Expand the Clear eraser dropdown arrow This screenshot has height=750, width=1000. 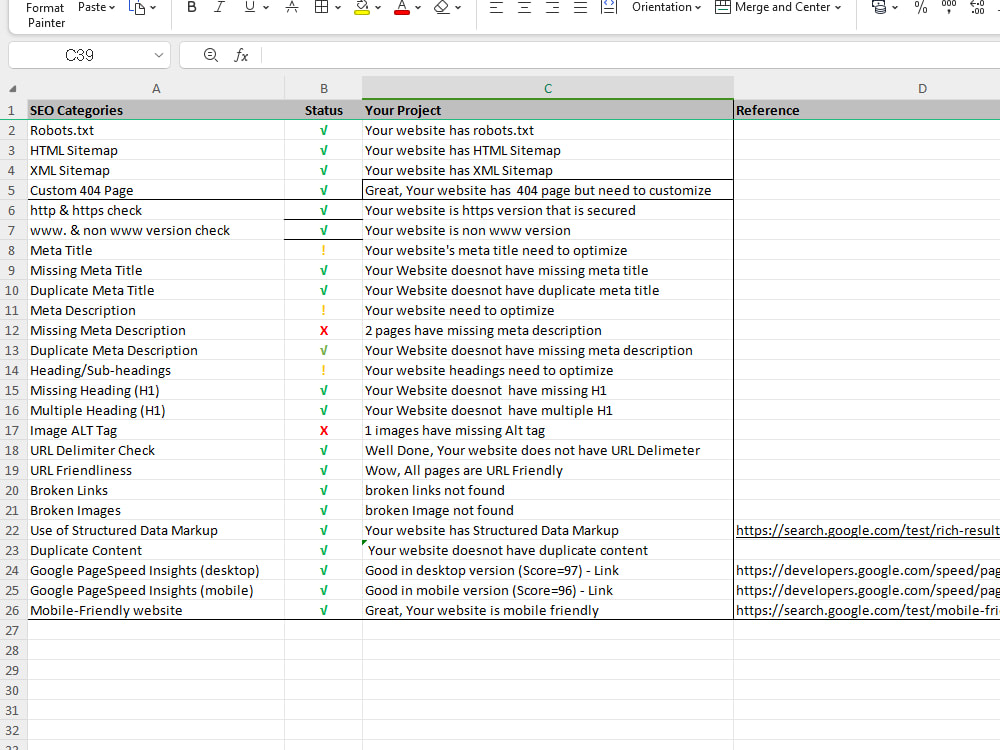click(x=458, y=8)
